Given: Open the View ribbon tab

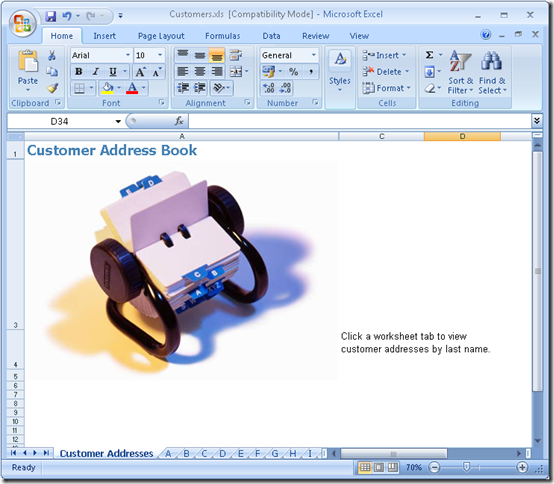Looking at the screenshot, I should point(359,36).
